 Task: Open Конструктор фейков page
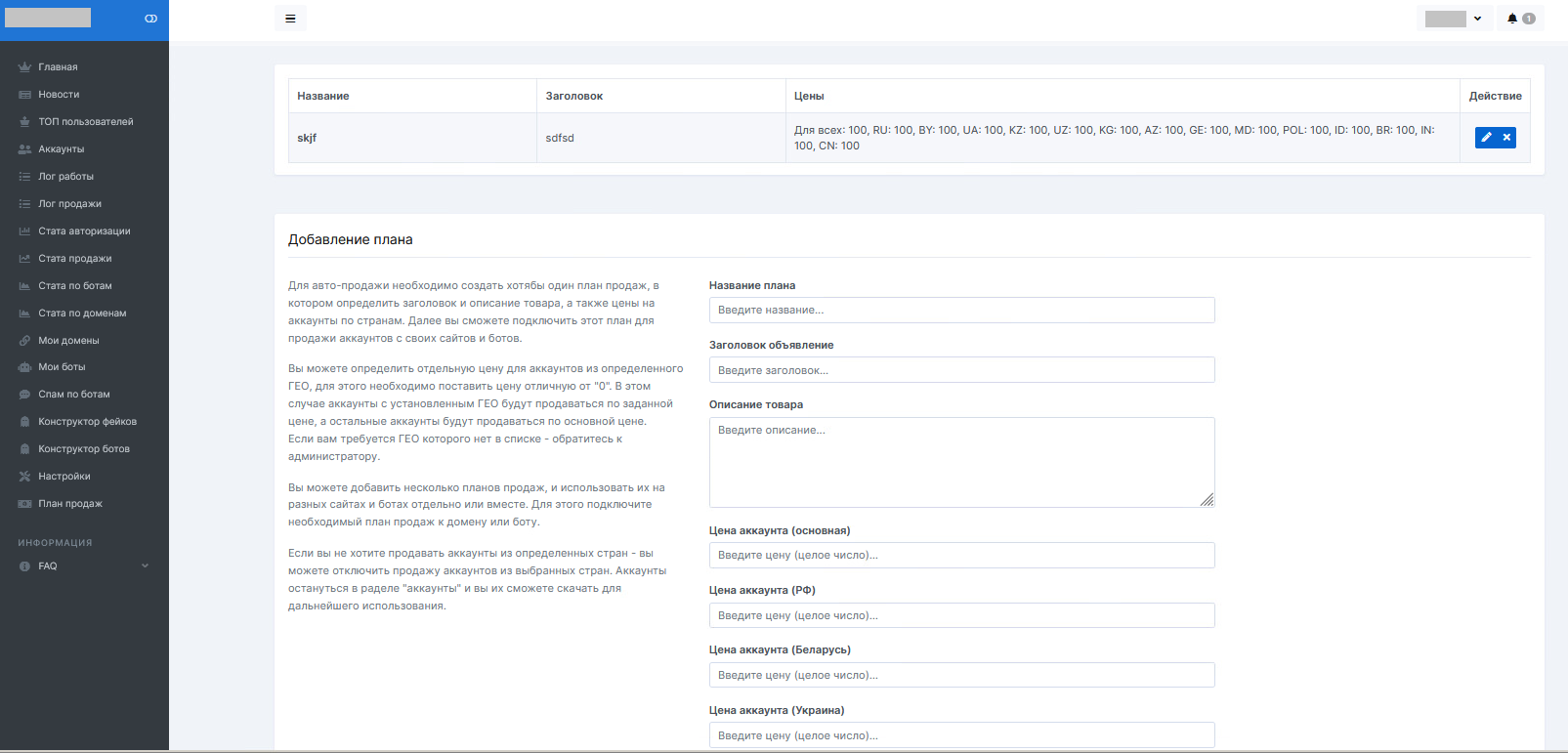pos(87,422)
